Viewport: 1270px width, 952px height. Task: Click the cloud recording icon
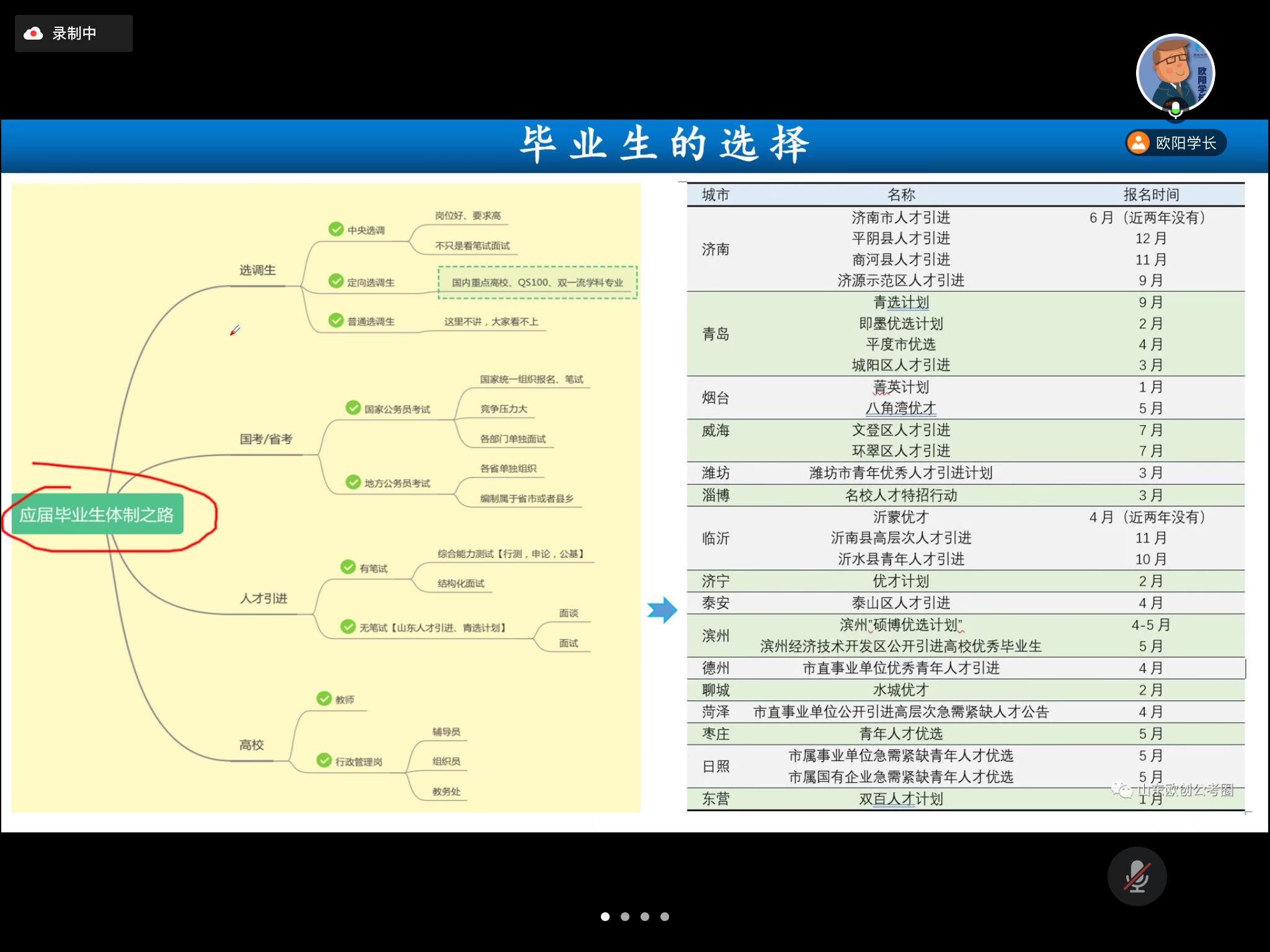click(x=33, y=33)
